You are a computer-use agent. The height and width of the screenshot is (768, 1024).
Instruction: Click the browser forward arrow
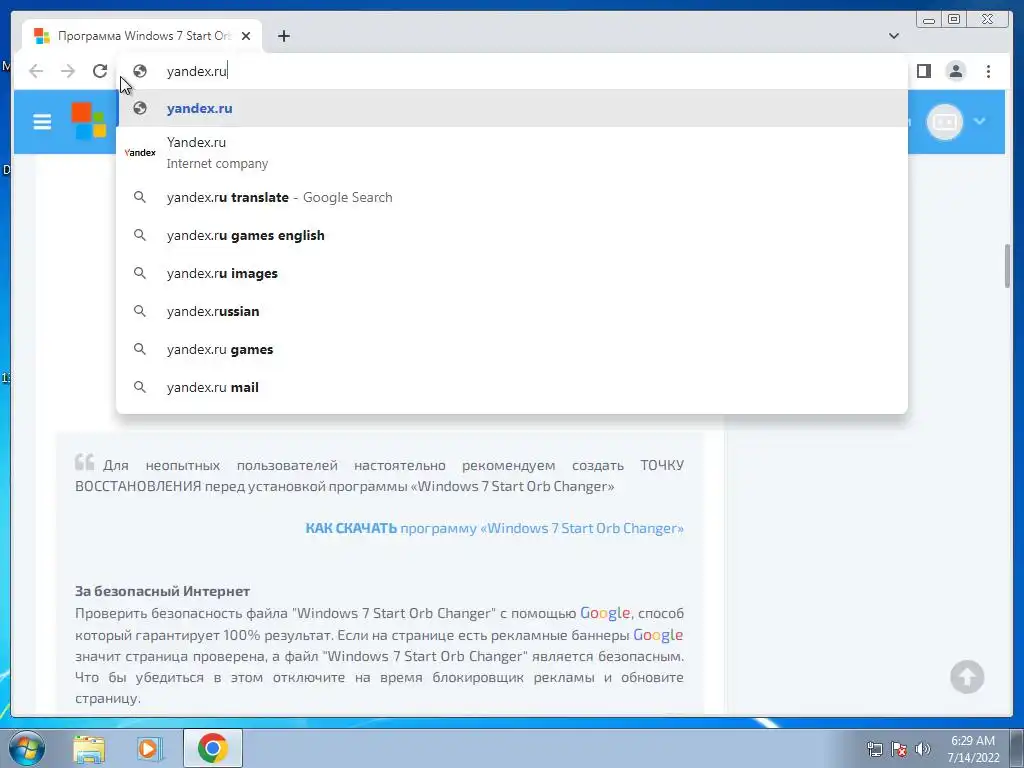68,71
